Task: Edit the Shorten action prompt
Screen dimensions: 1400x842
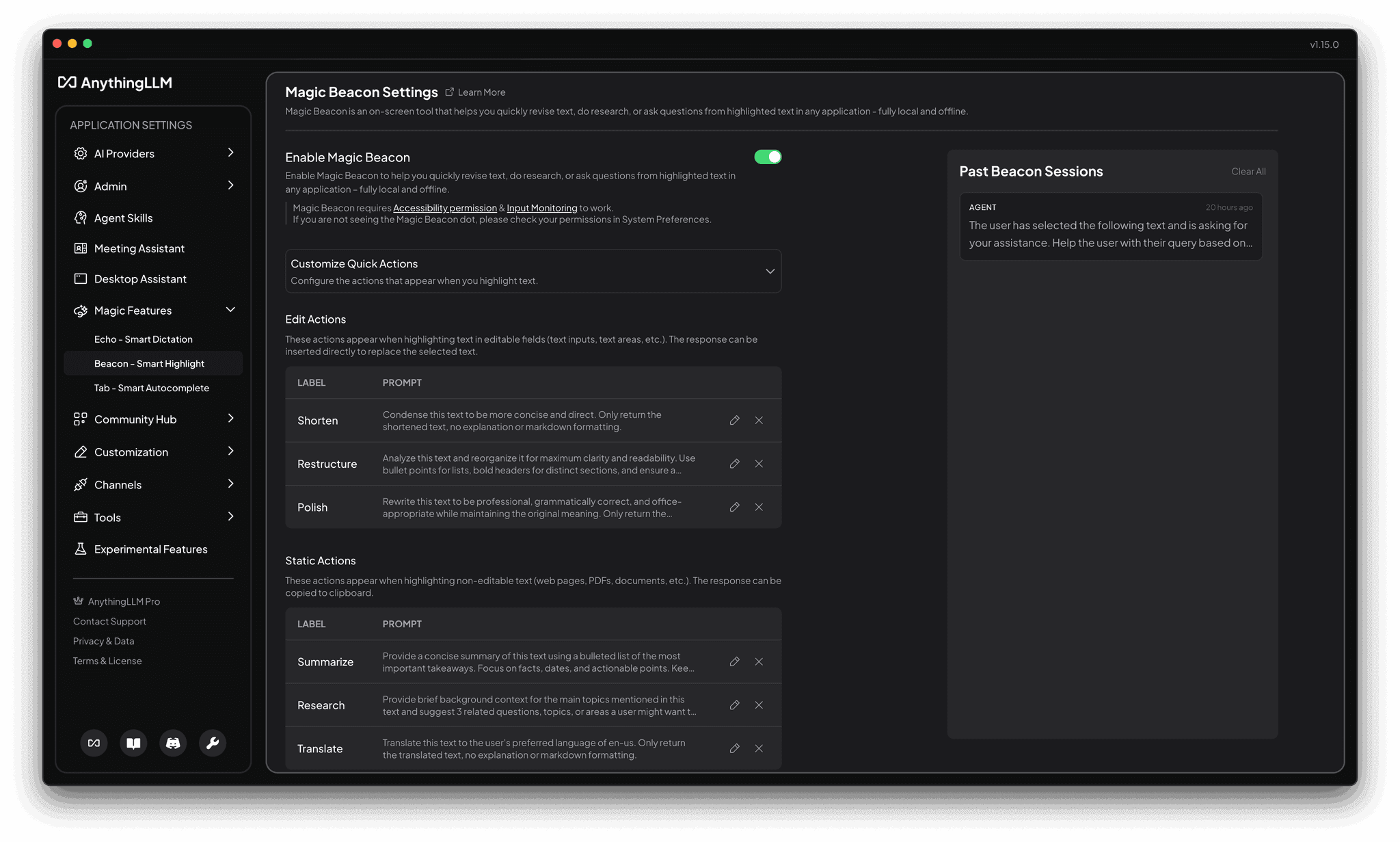Action: pyautogui.click(x=735, y=420)
